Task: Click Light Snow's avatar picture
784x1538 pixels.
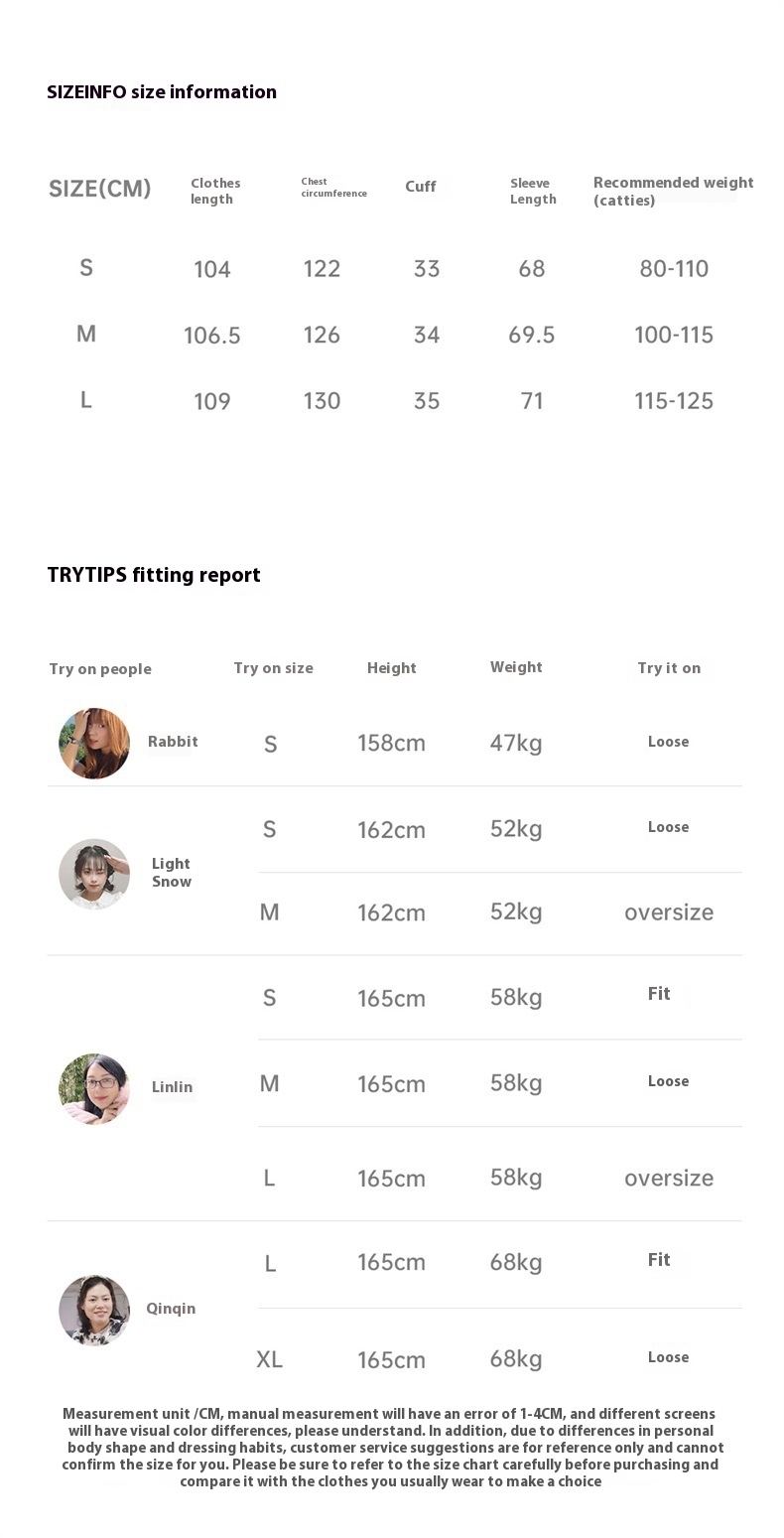Action: click(x=94, y=874)
